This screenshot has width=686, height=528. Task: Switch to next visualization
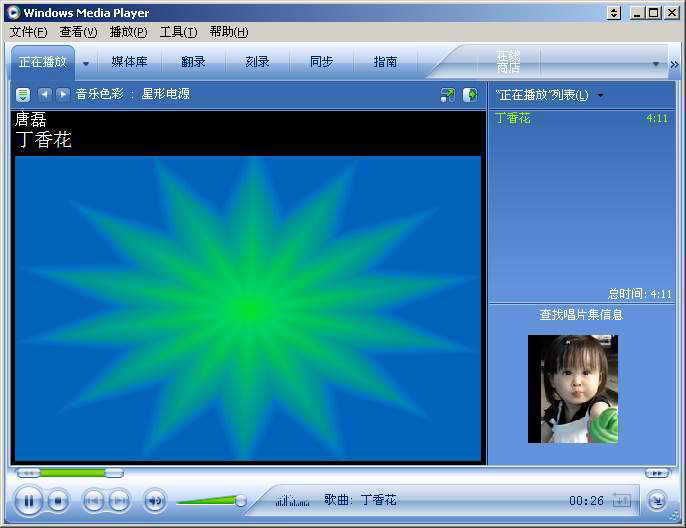[x=62, y=94]
